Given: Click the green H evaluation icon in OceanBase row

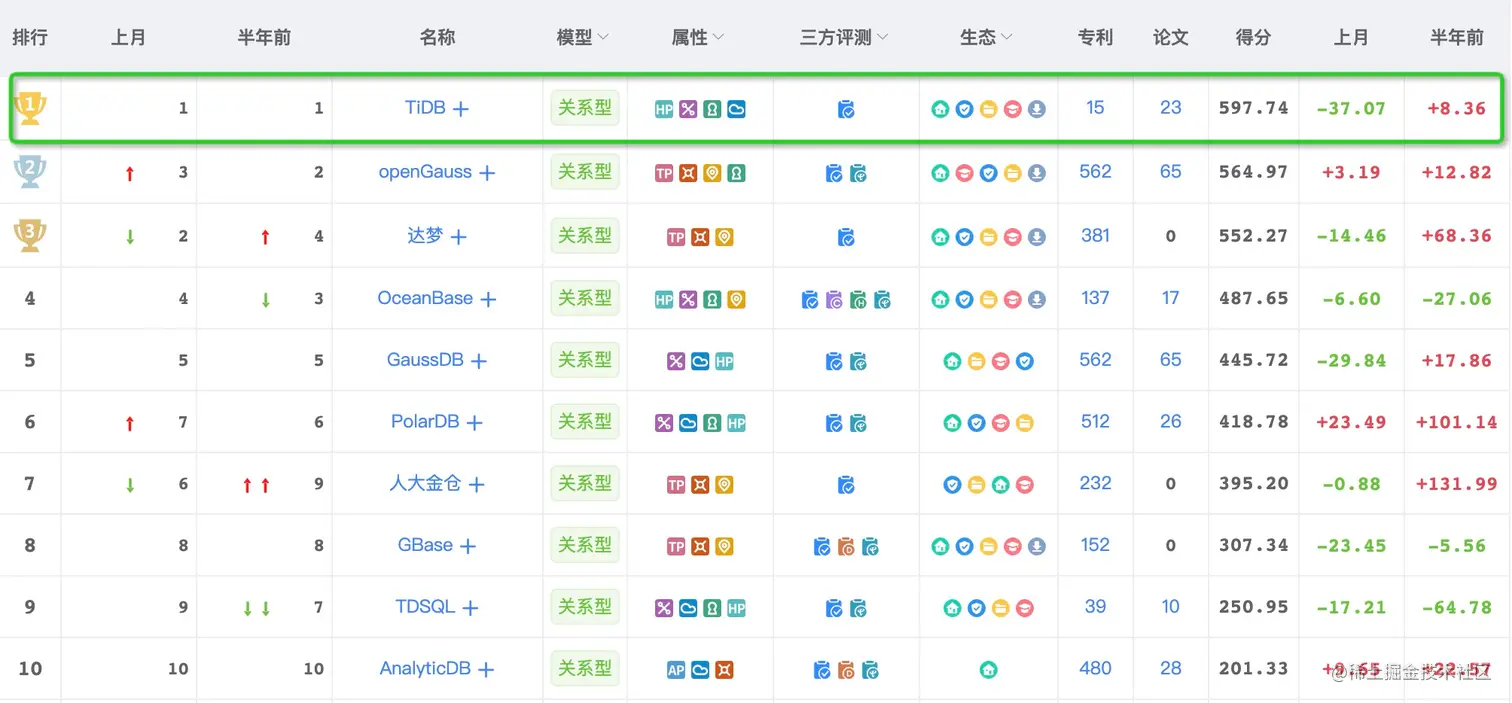Looking at the screenshot, I should (x=858, y=299).
